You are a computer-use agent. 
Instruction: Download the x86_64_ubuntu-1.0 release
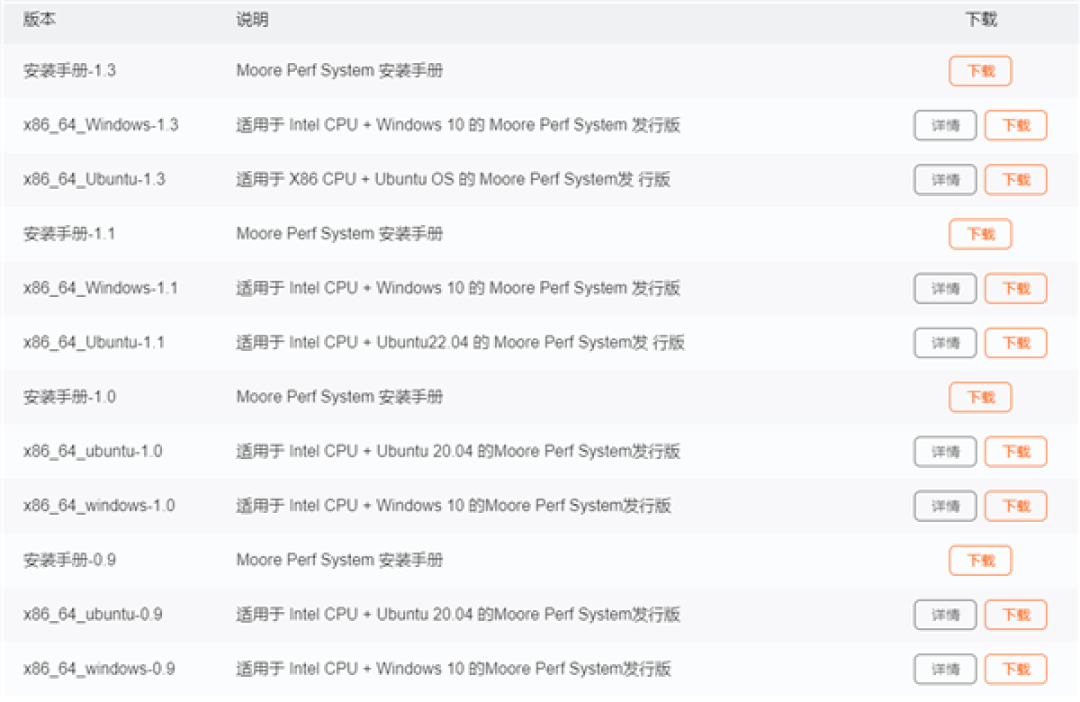point(1016,451)
